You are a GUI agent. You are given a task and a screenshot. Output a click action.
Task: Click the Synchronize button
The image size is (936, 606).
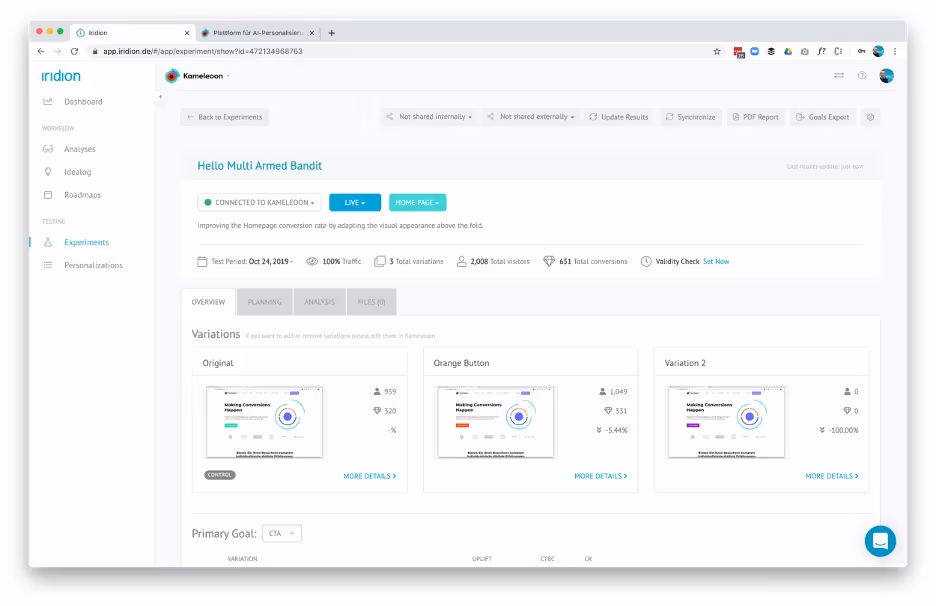(x=691, y=117)
